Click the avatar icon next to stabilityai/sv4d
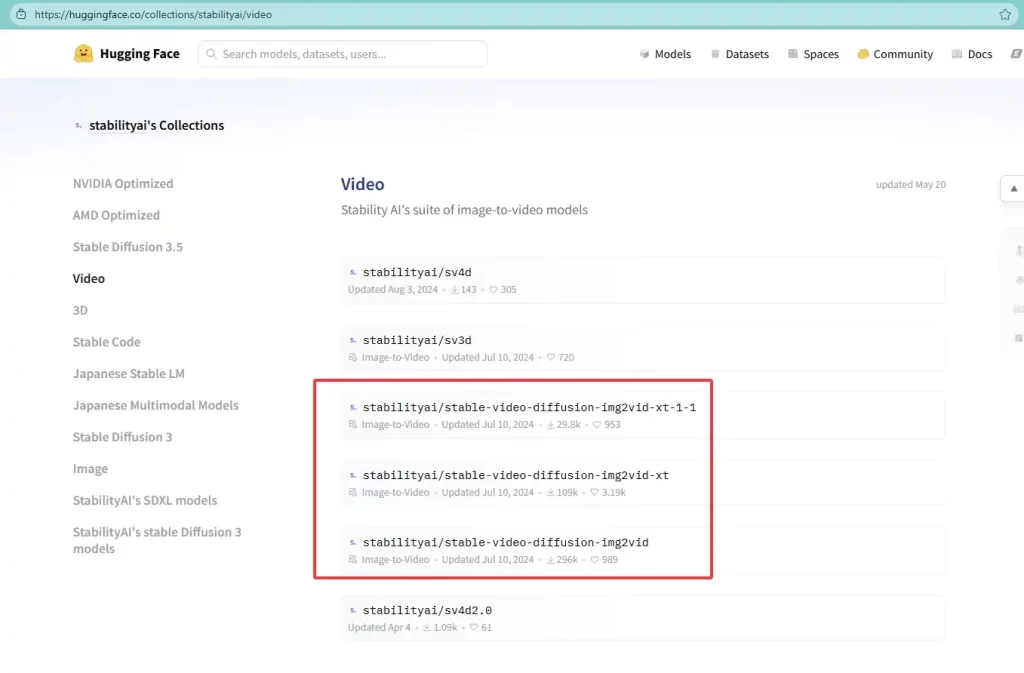1024x673 pixels. click(x=353, y=273)
